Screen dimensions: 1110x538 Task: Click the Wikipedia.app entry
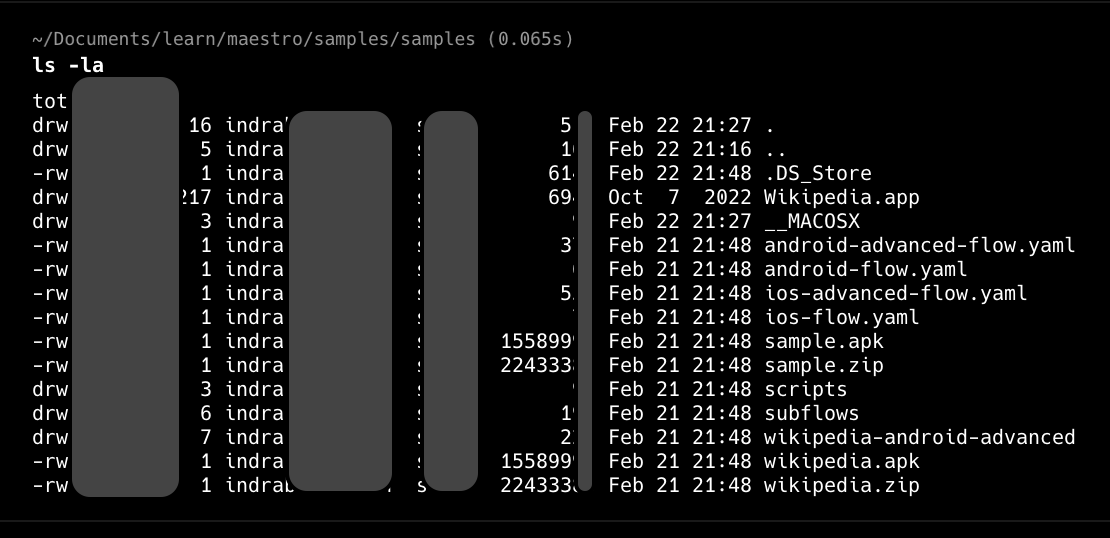[x=841, y=197]
